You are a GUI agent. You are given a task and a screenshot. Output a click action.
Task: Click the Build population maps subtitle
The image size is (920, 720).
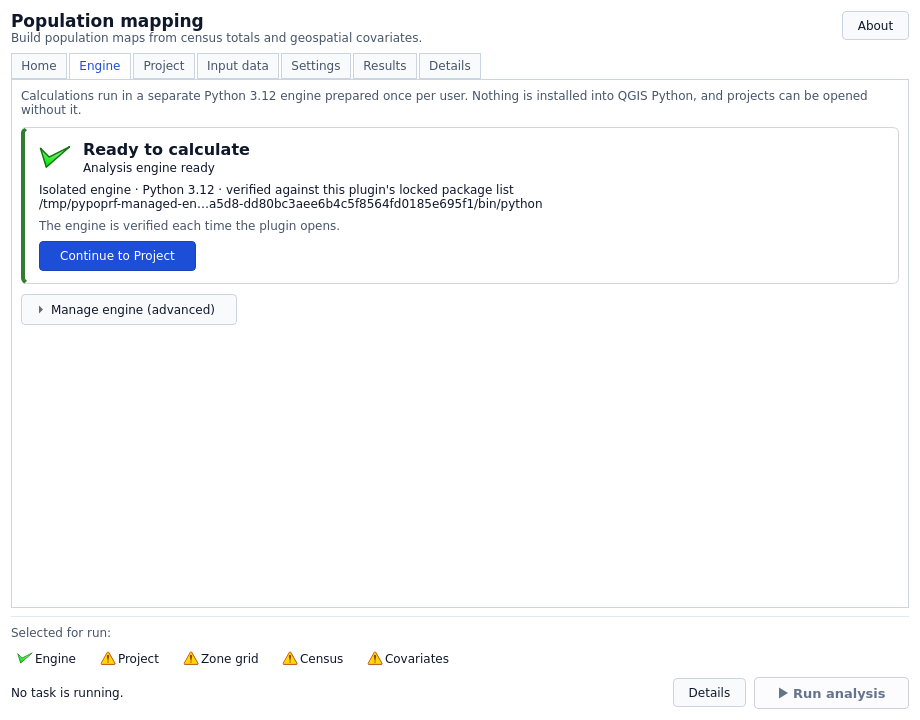pos(217,38)
